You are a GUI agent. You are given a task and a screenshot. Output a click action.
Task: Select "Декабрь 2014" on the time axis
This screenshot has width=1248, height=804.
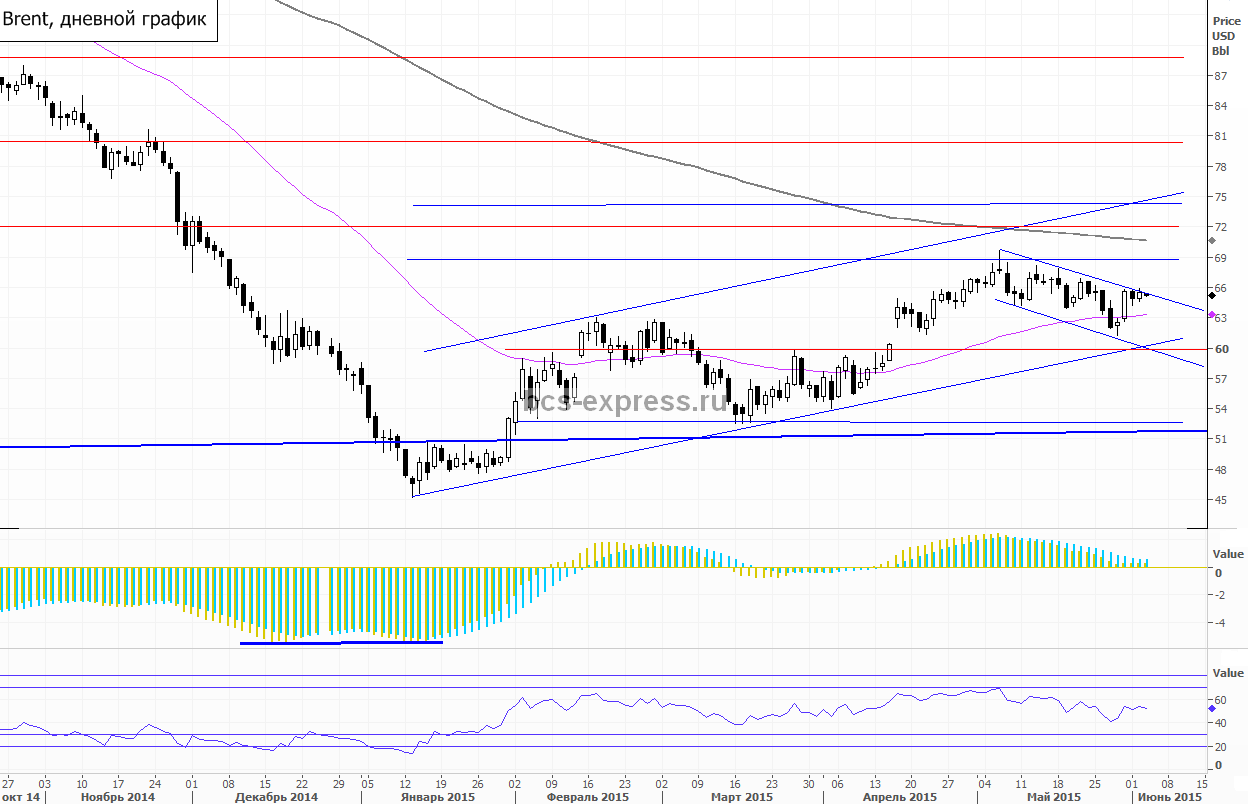click(x=276, y=797)
